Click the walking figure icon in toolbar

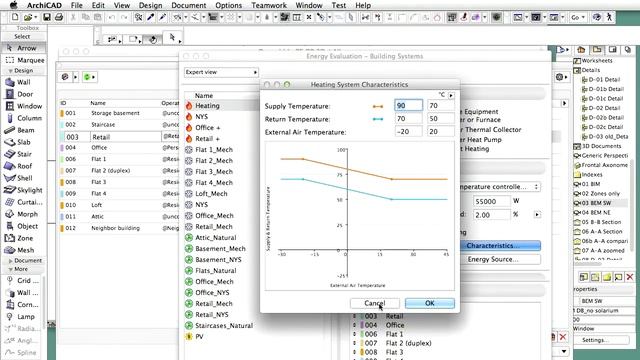pos(609,17)
